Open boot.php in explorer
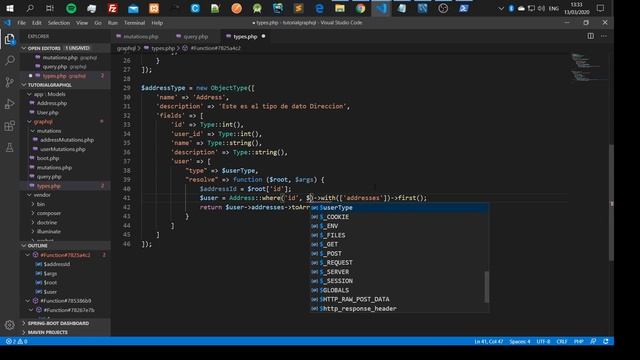Screen dimensions: 640x360 point(65,158)
